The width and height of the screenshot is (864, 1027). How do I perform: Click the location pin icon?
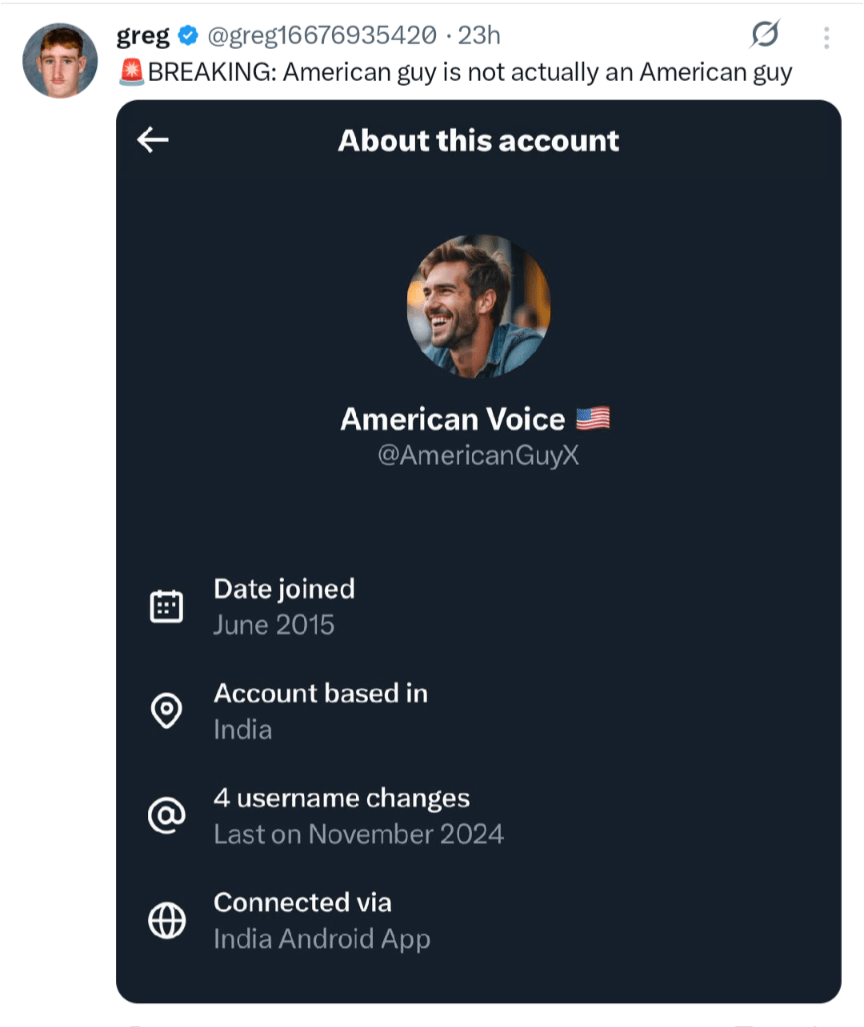coord(166,711)
